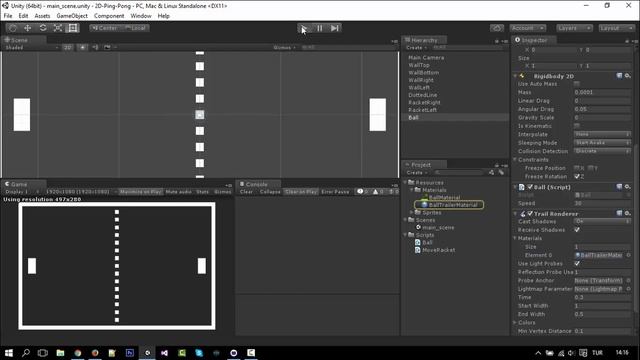The height and width of the screenshot is (360, 640).
Task: Show console warnings count
Action: coord(378,191)
